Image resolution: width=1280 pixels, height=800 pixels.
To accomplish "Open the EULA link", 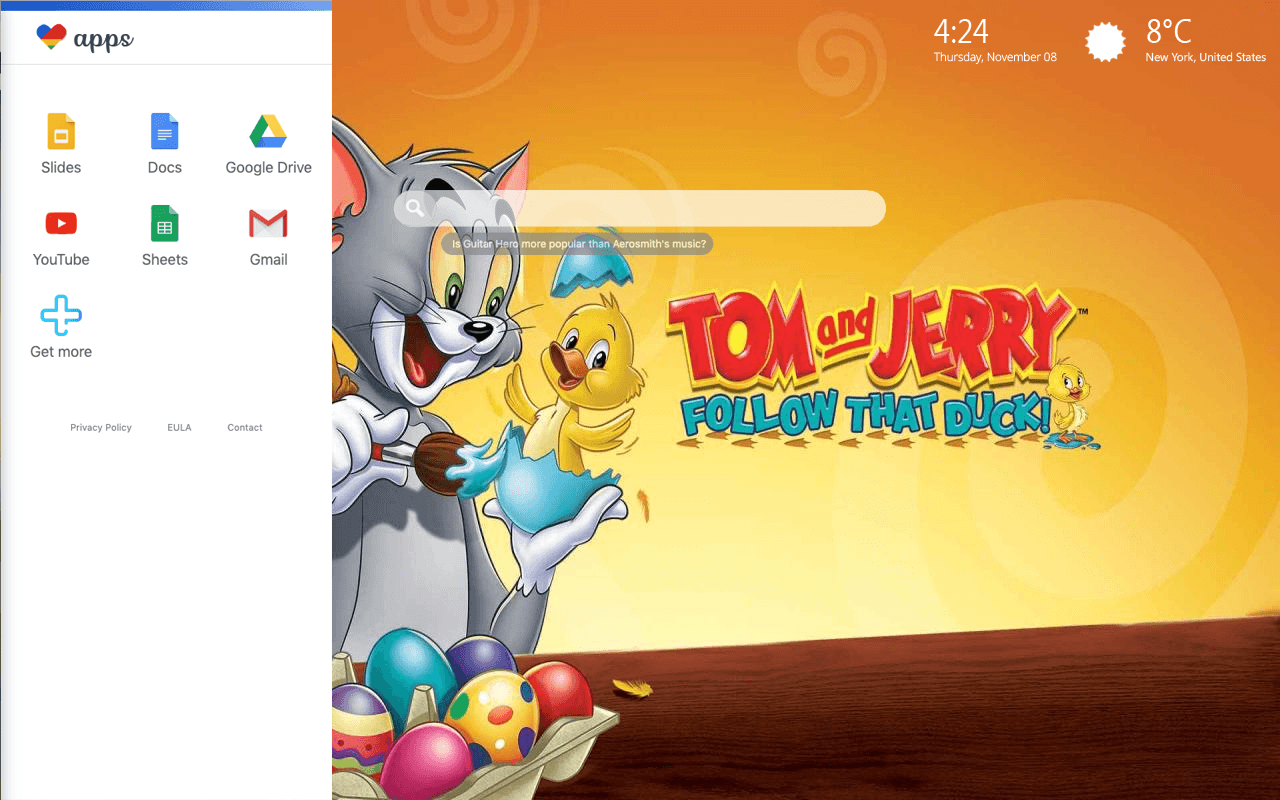I will pos(179,428).
